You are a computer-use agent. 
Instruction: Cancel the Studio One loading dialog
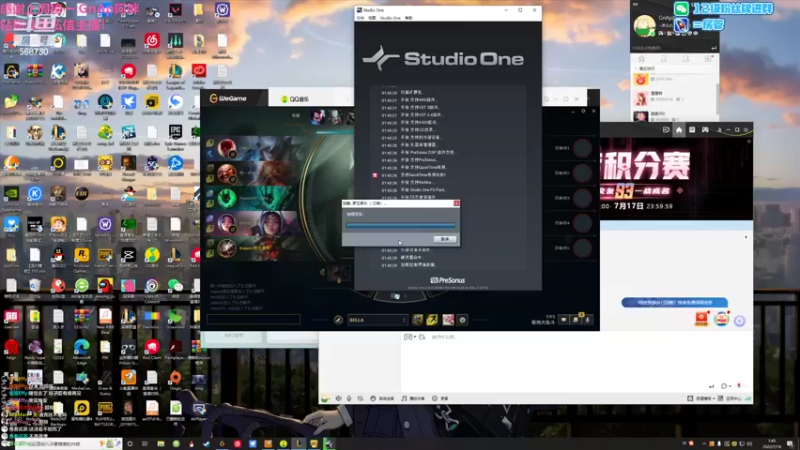coord(445,239)
